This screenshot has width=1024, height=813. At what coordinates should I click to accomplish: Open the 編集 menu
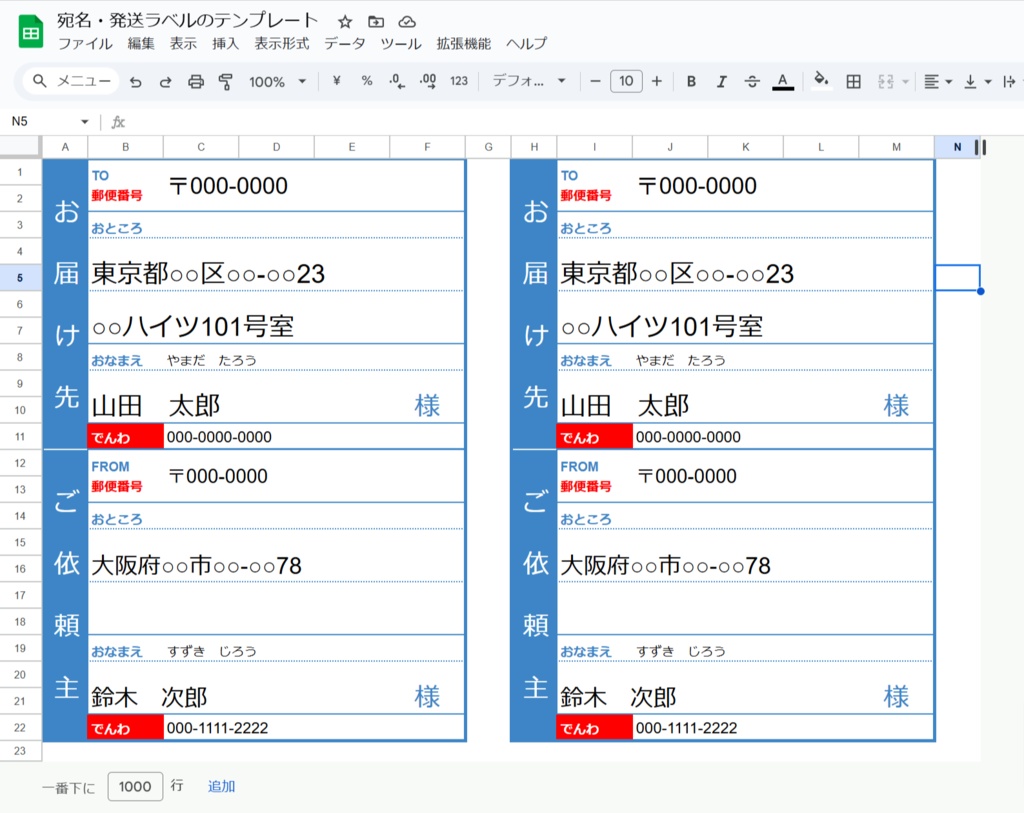(141, 44)
